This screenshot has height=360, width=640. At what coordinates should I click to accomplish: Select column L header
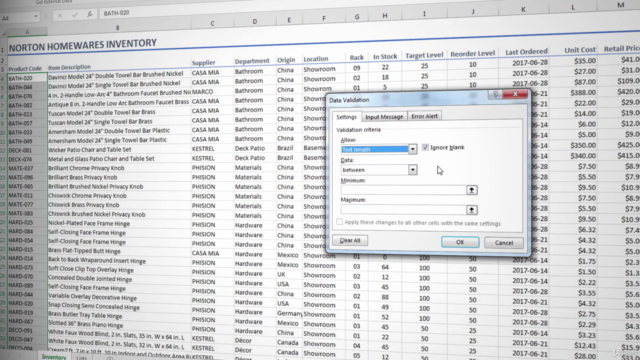click(573, 7)
